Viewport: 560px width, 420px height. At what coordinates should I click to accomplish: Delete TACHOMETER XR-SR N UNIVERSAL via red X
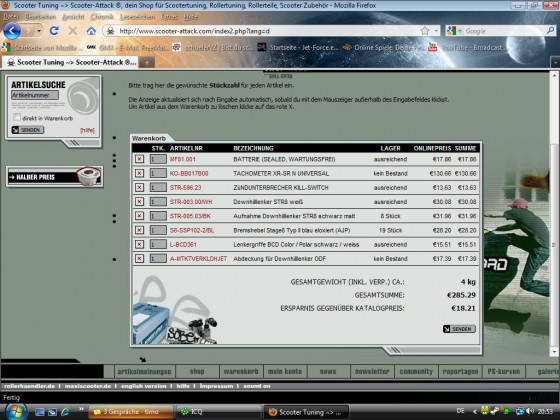[139, 174]
